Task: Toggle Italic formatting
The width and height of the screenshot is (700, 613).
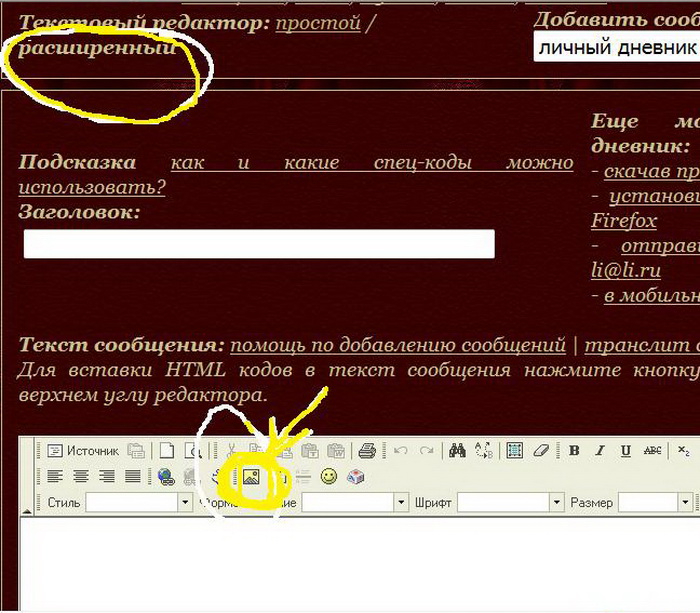Action: click(x=600, y=451)
